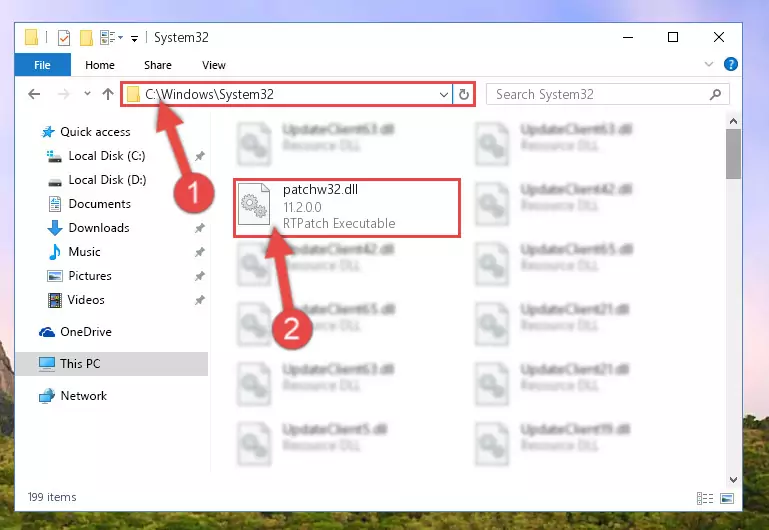Click the pin icon beside Videos
The image size is (769, 530).
pyautogui.click(x=199, y=300)
